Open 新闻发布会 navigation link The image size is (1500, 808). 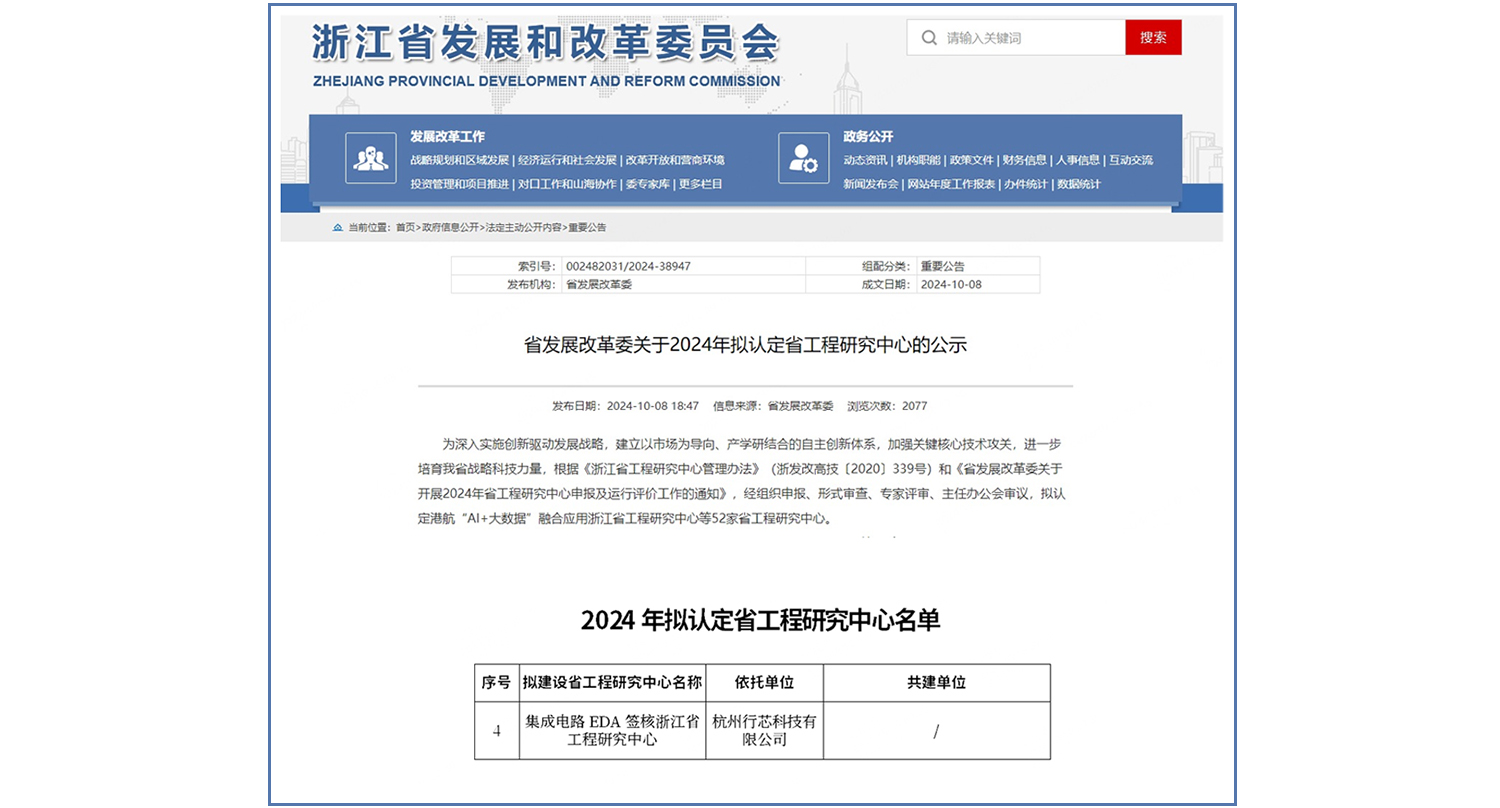click(x=870, y=184)
